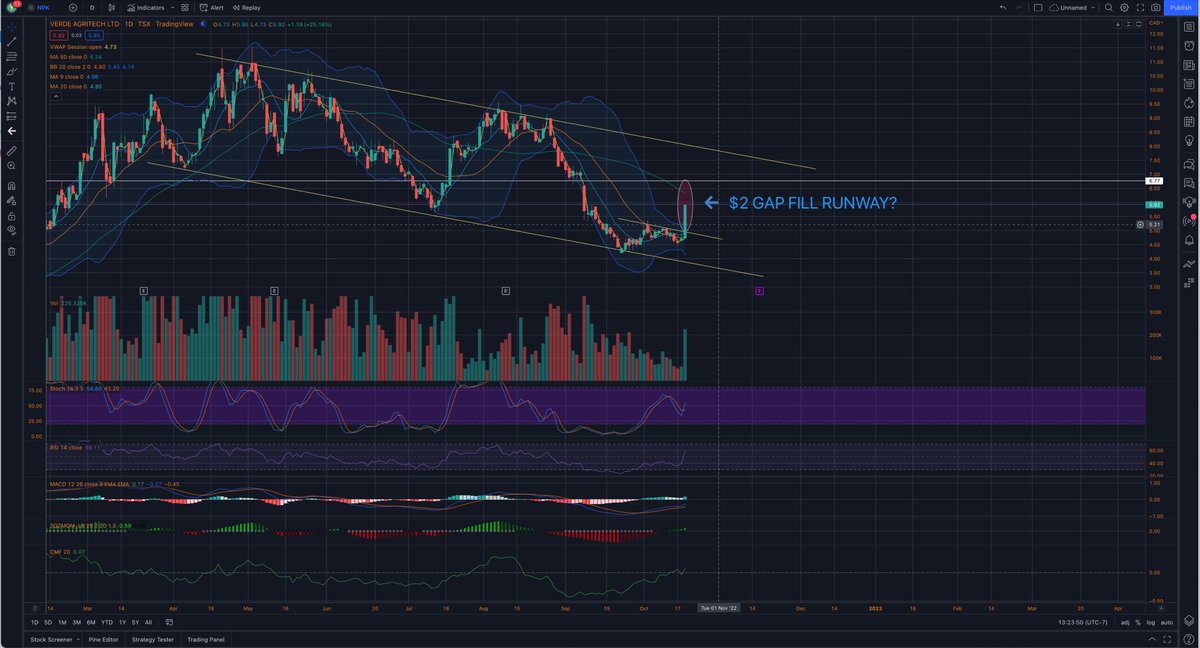
Task: Click the 6.77 horizontal line price label
Action: click(1154, 182)
